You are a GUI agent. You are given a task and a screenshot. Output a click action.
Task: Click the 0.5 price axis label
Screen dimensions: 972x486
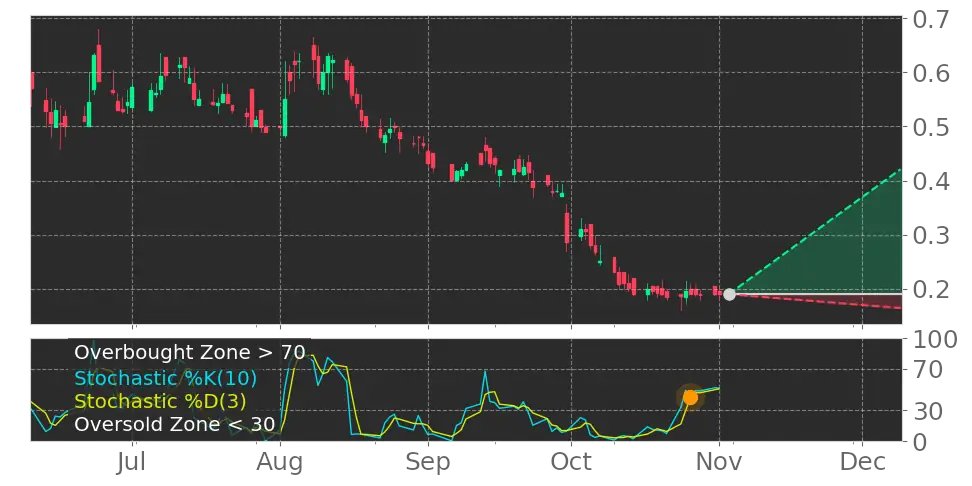click(x=930, y=128)
